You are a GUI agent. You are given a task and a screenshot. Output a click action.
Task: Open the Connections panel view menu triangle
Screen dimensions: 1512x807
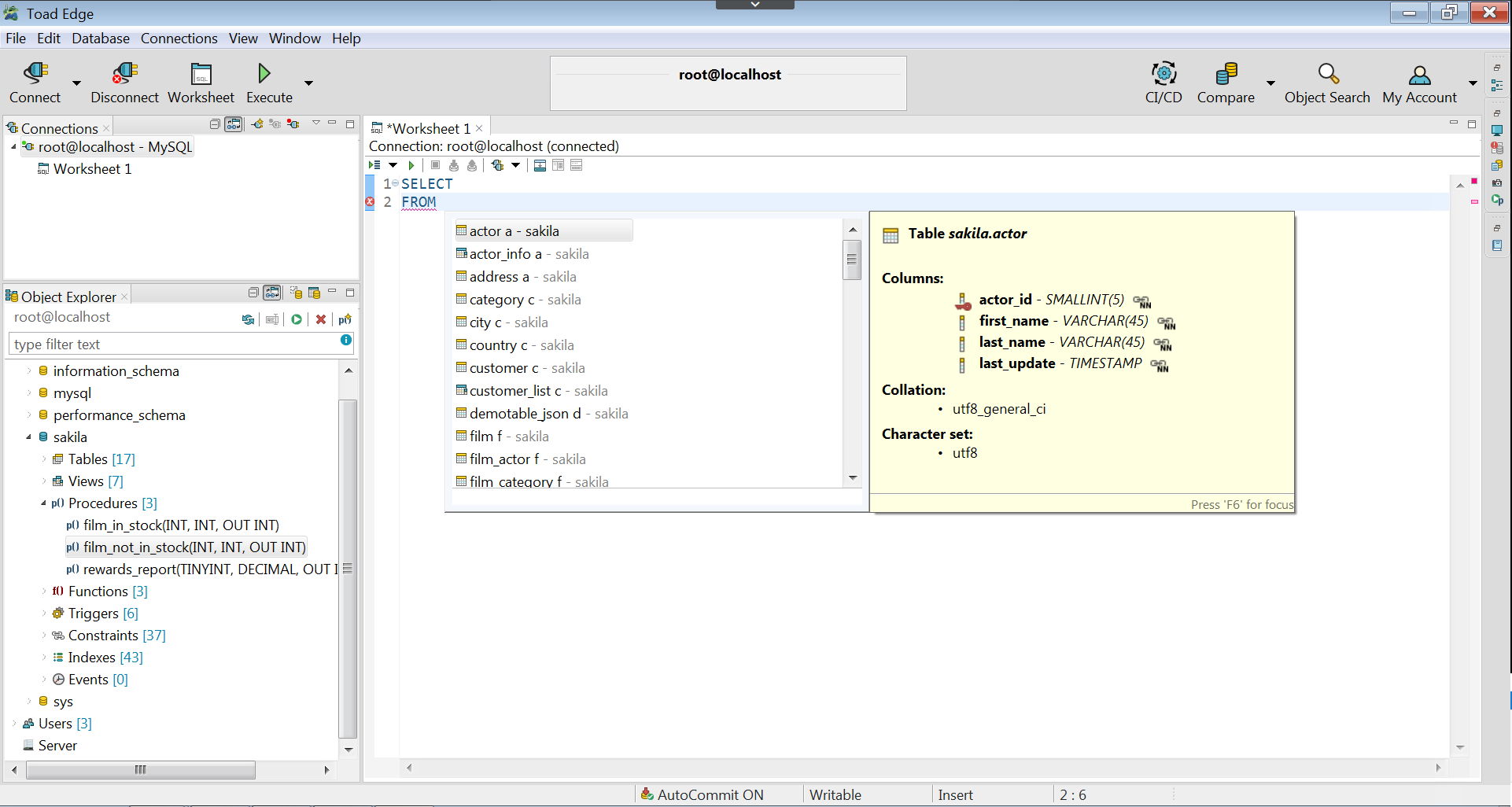[315, 123]
